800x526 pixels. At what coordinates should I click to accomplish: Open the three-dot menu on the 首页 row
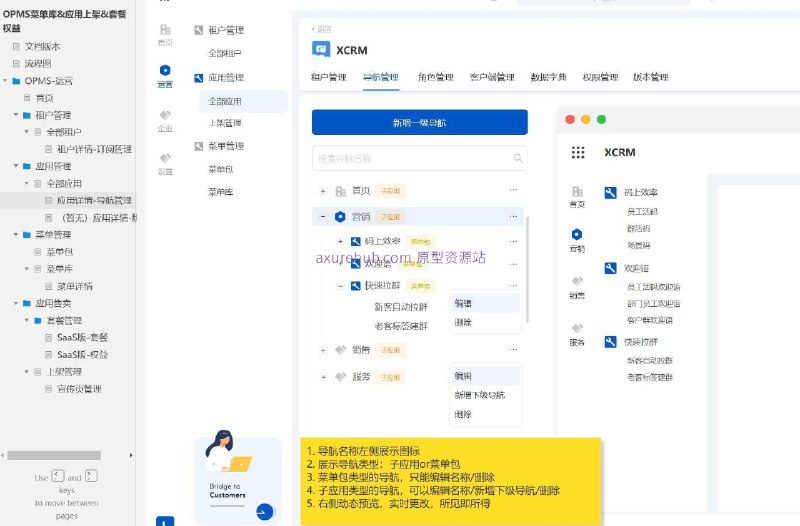[513, 190]
